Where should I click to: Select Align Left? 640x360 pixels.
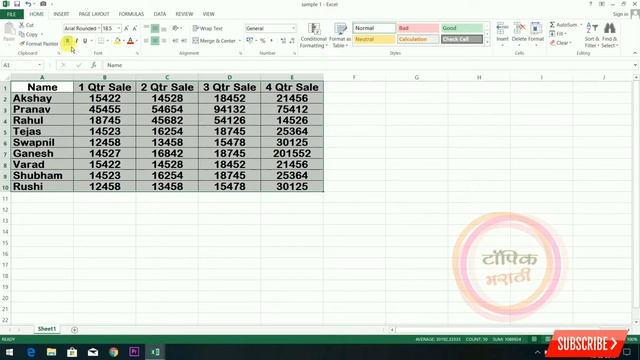tap(147, 41)
